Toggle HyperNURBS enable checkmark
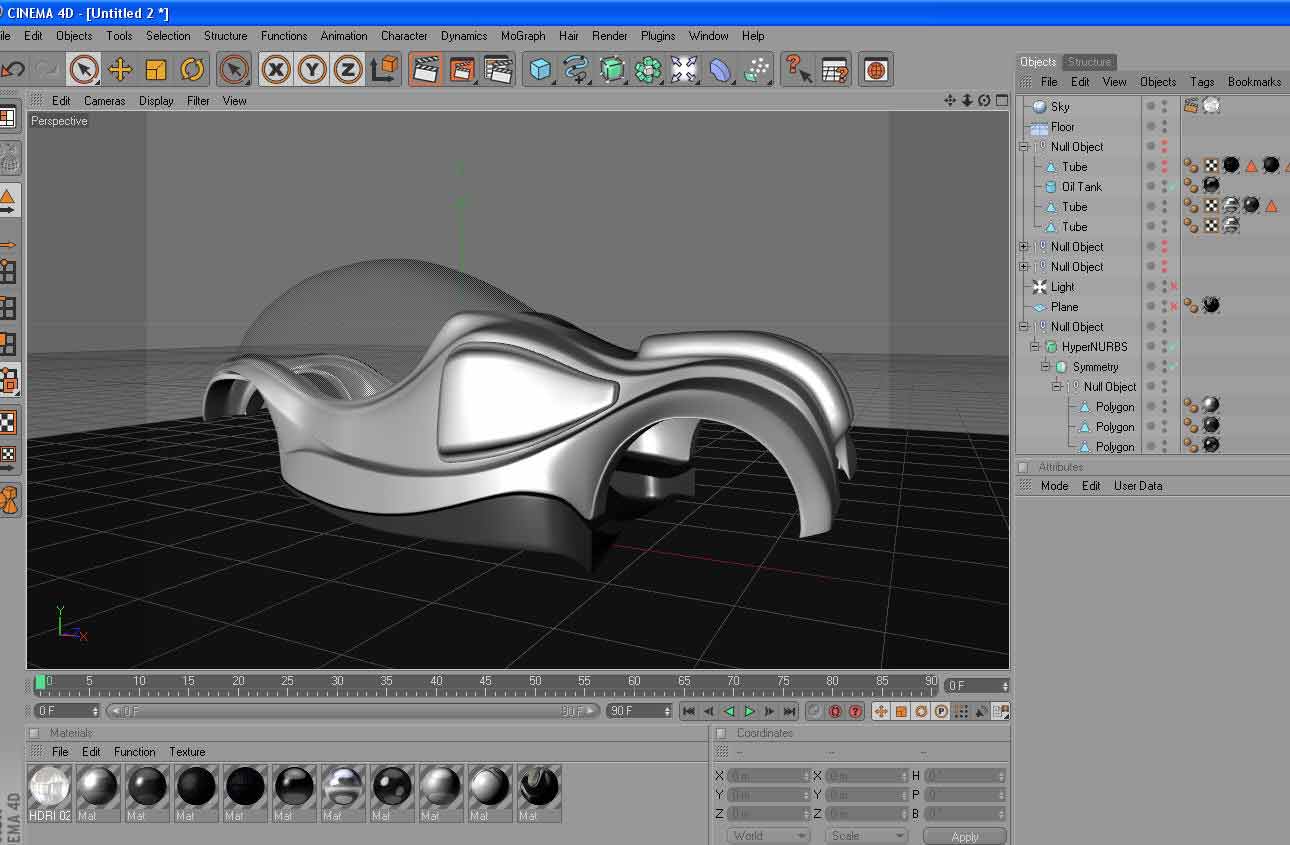Image resolution: width=1290 pixels, height=845 pixels. [x=1175, y=347]
